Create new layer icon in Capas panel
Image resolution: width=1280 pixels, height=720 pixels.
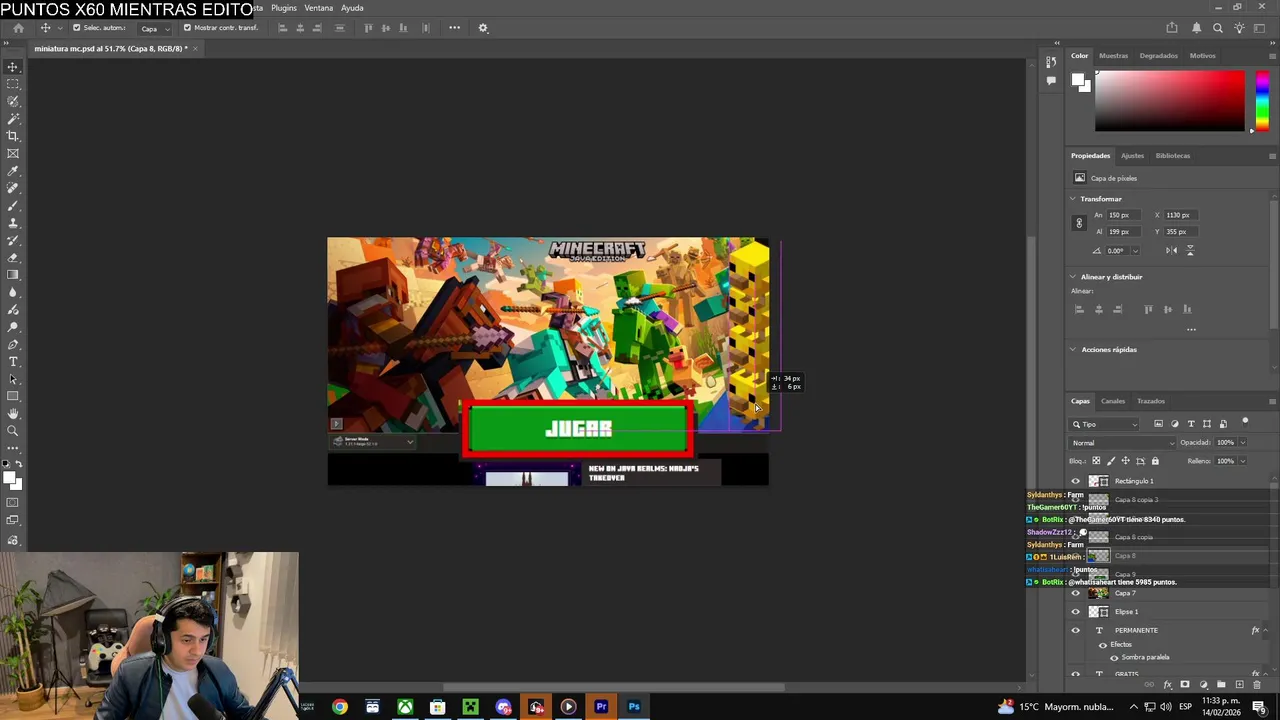(x=1239, y=685)
